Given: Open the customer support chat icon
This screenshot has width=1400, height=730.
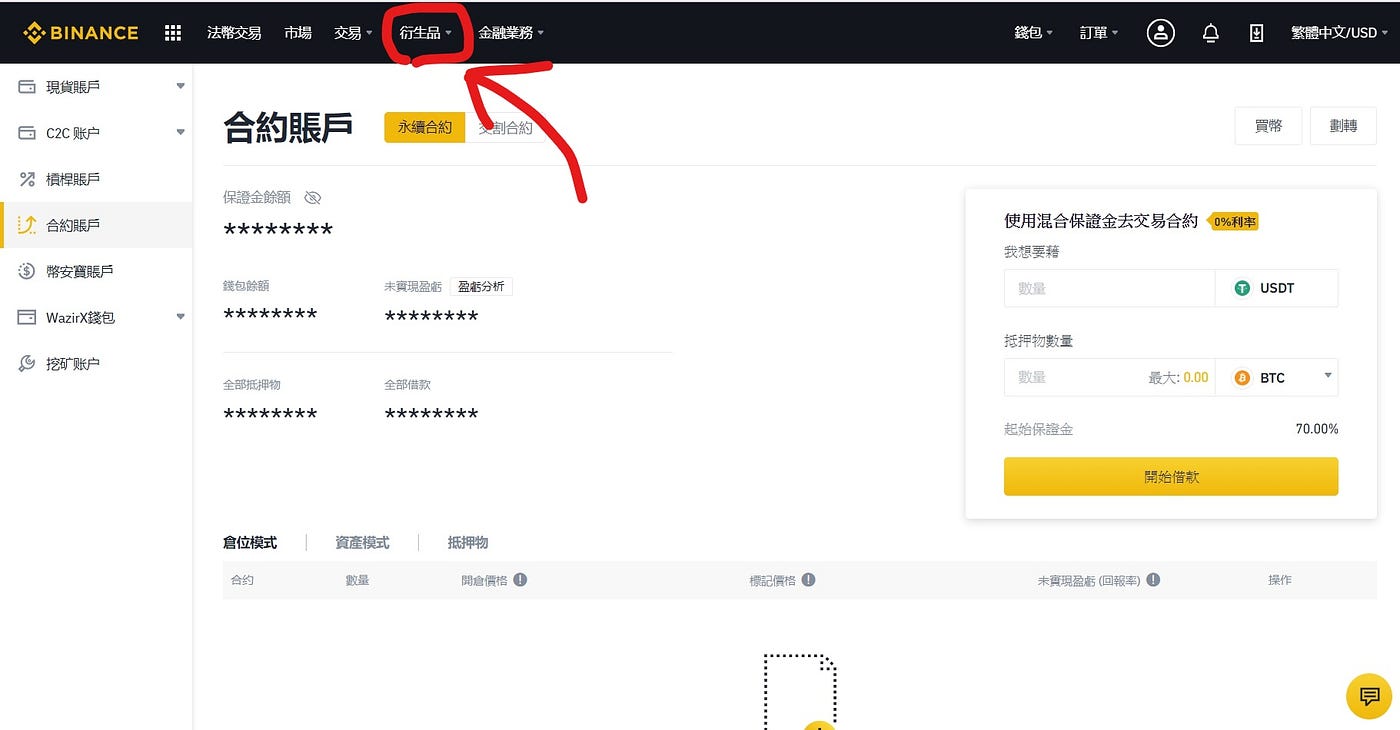Looking at the screenshot, I should tap(1368, 696).
